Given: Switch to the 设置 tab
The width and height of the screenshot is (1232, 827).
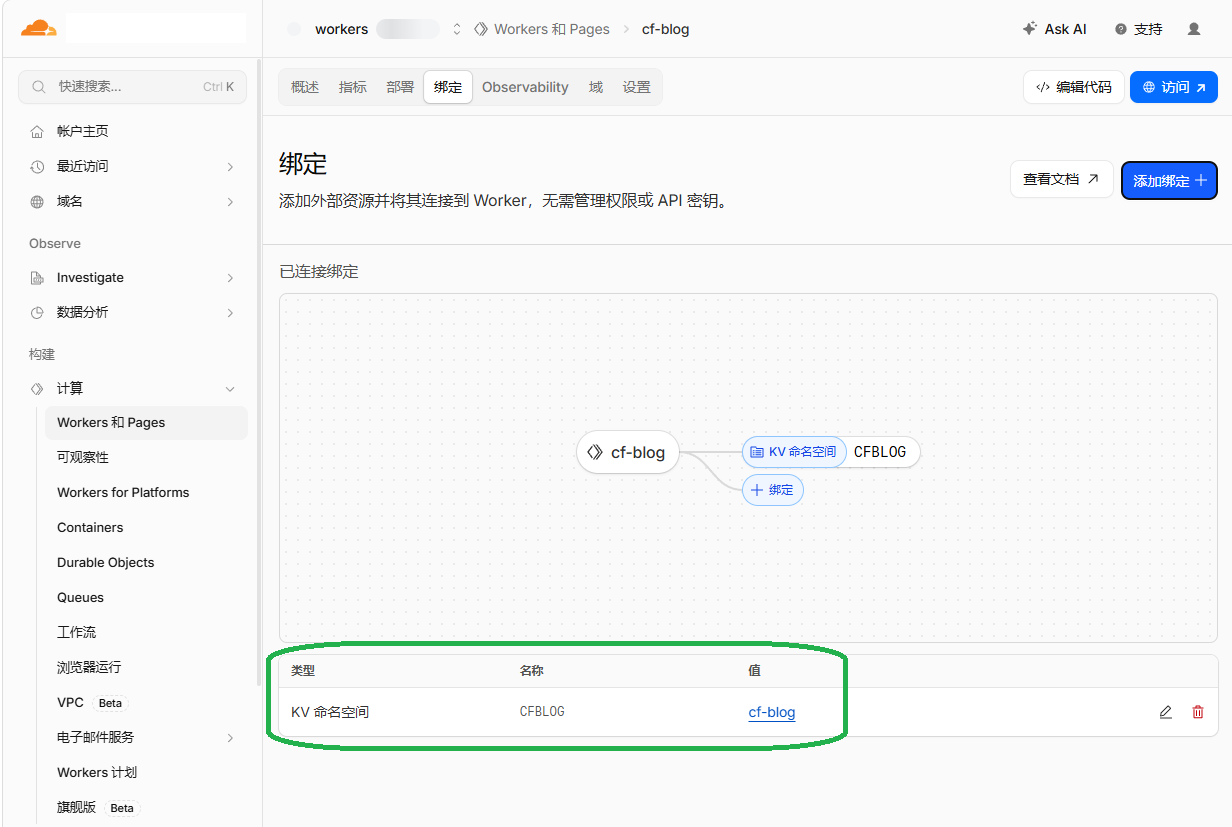Looking at the screenshot, I should [x=637, y=87].
